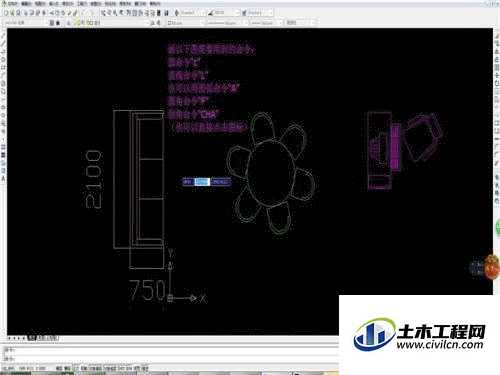Open the Layer Properties Manager icon
The image size is (500, 375).
click(52, 23)
